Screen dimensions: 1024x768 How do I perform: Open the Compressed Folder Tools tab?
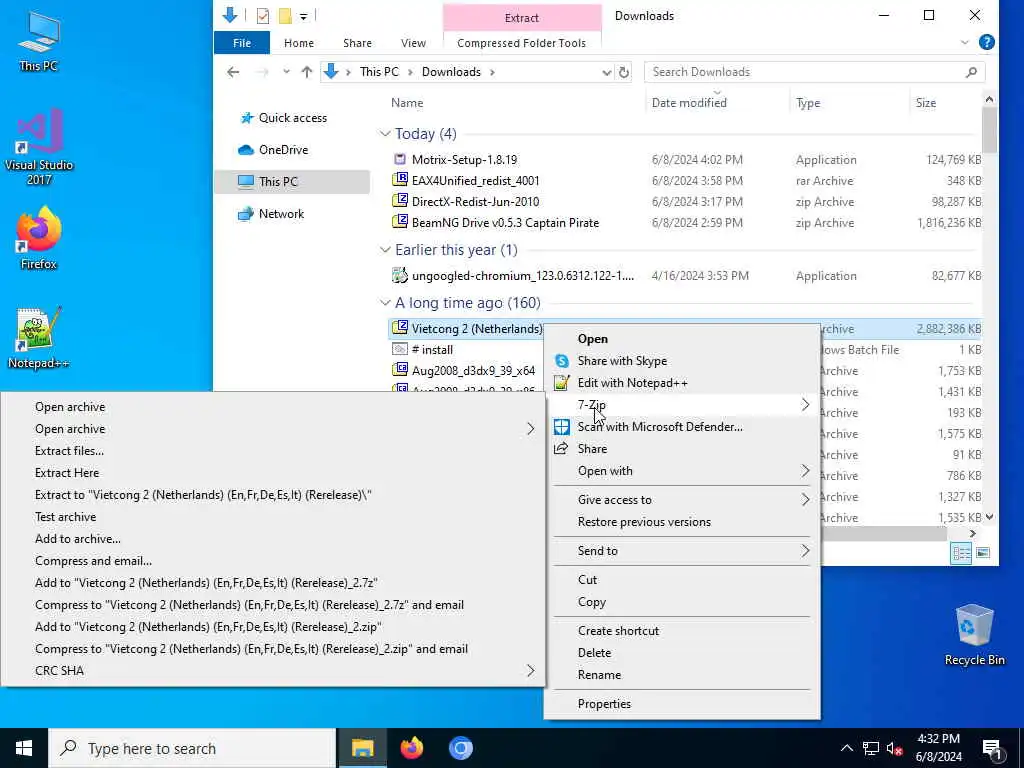point(521,43)
